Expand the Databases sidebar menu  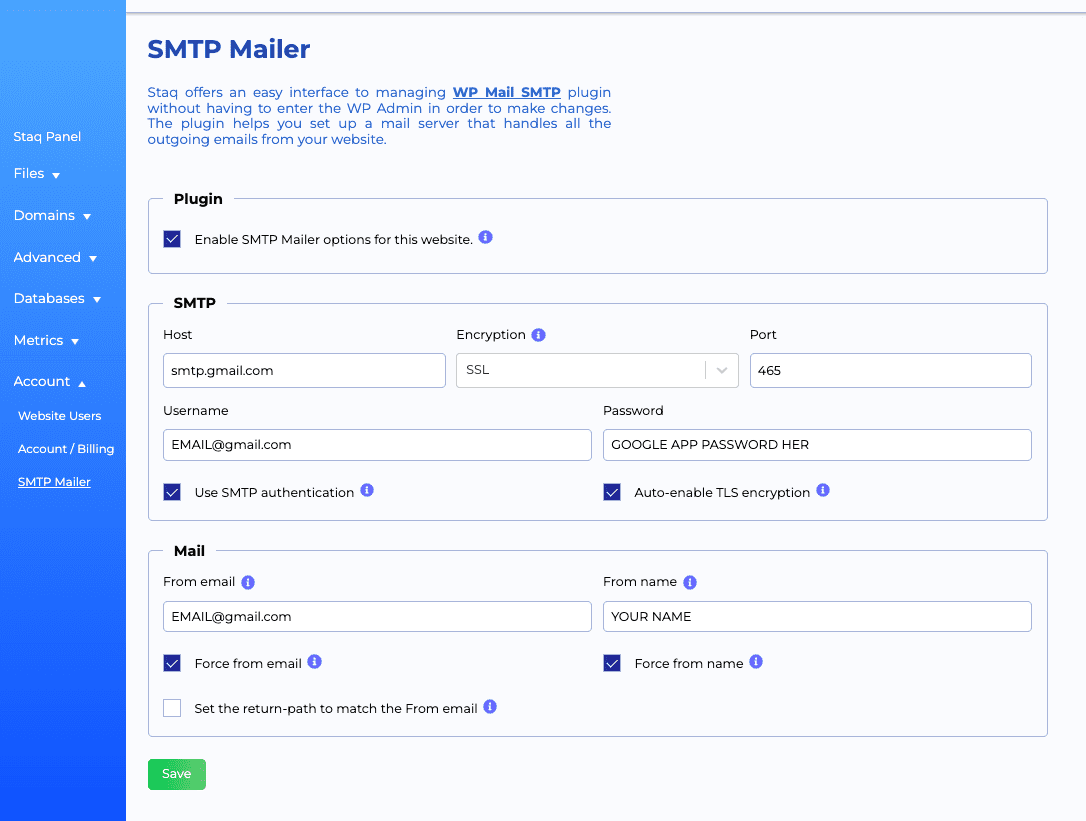57,299
